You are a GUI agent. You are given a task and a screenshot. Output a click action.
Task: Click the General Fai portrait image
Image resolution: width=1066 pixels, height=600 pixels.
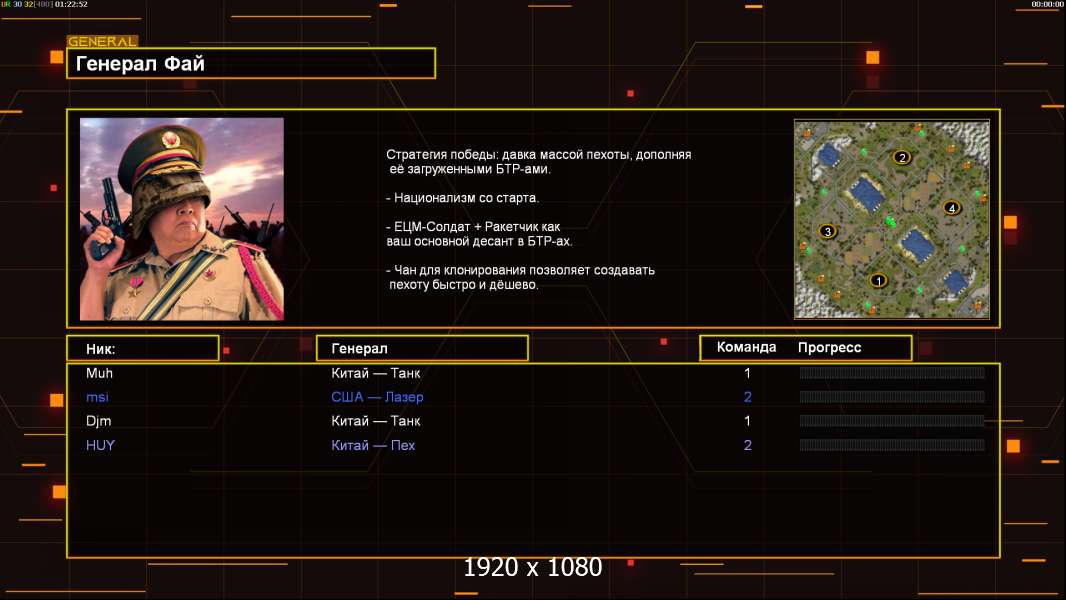point(181,219)
